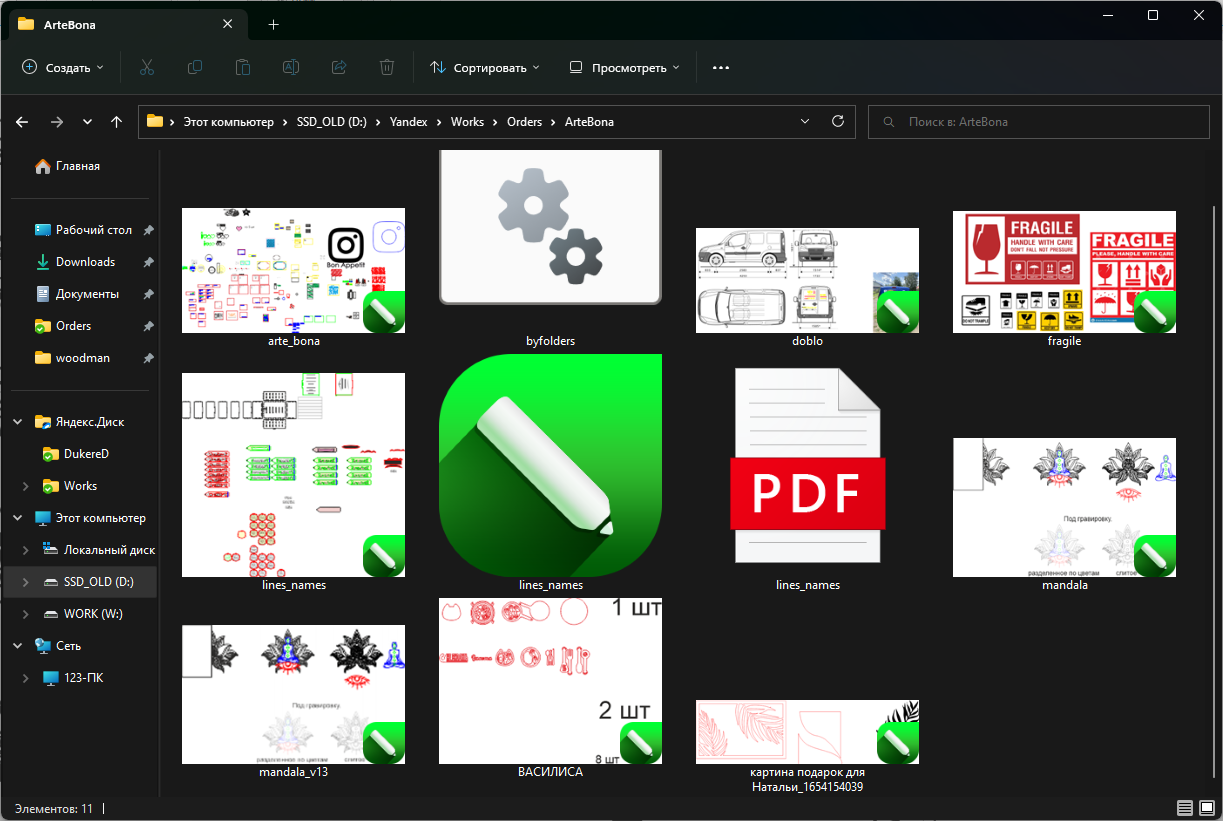This screenshot has width=1223, height=821.
Task: Expand the Works tree node
Action: point(25,486)
